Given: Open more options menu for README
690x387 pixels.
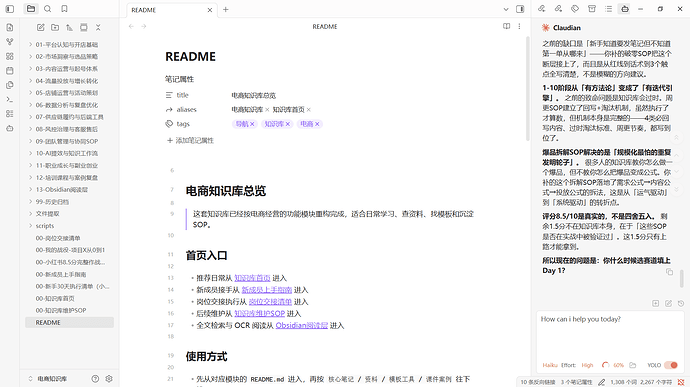Looking at the screenshot, I should click(x=519, y=26).
